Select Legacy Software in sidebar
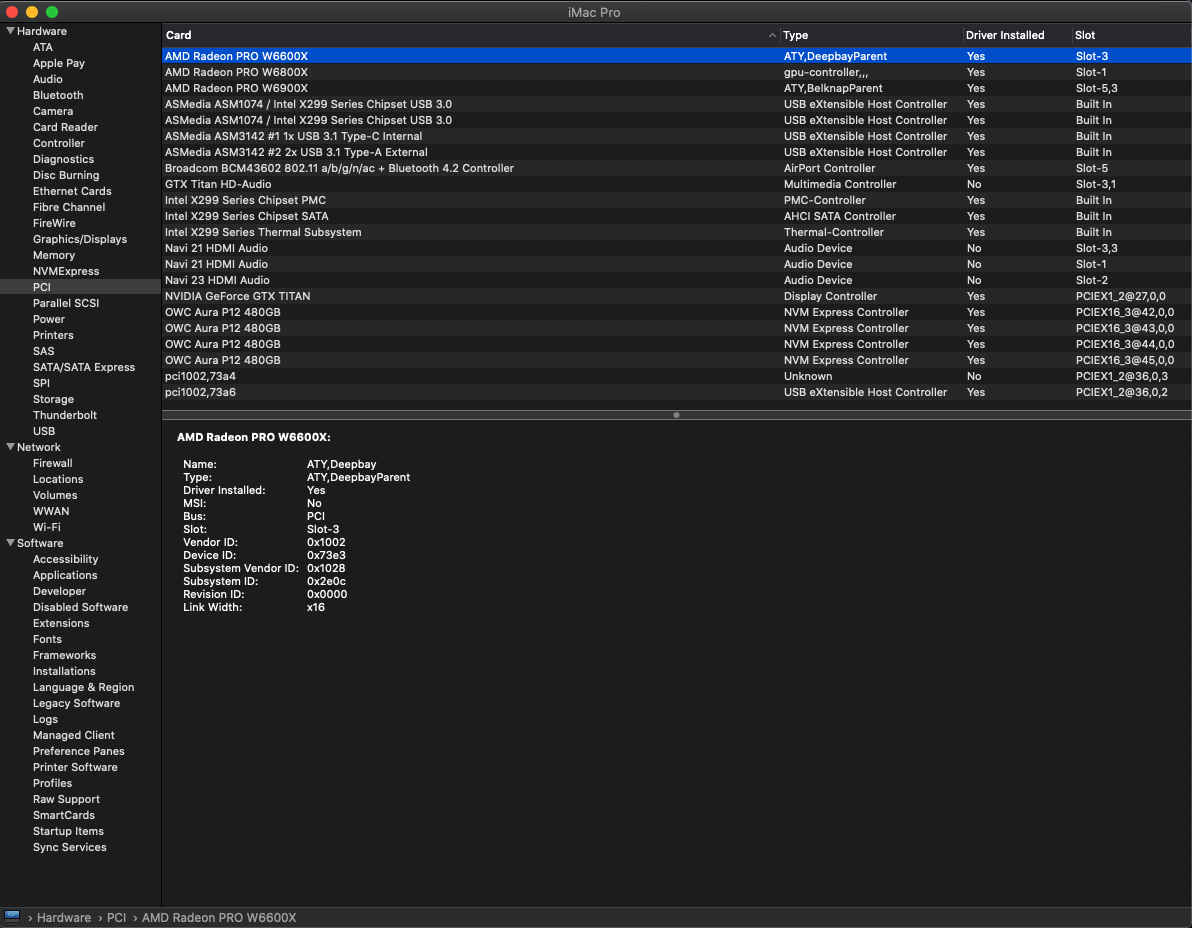This screenshot has width=1192, height=928. [76, 702]
